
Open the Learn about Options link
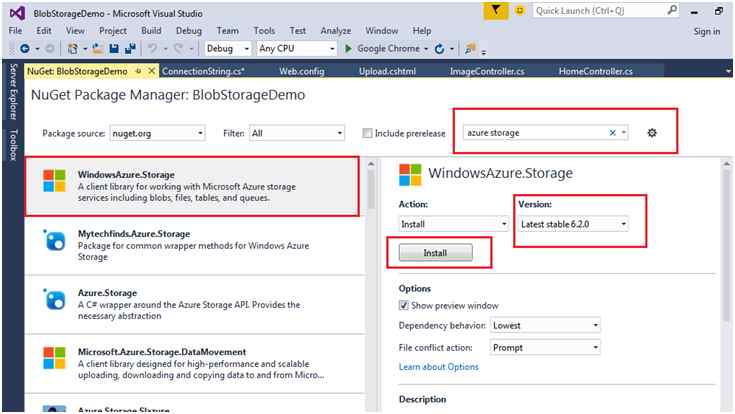[438, 367]
